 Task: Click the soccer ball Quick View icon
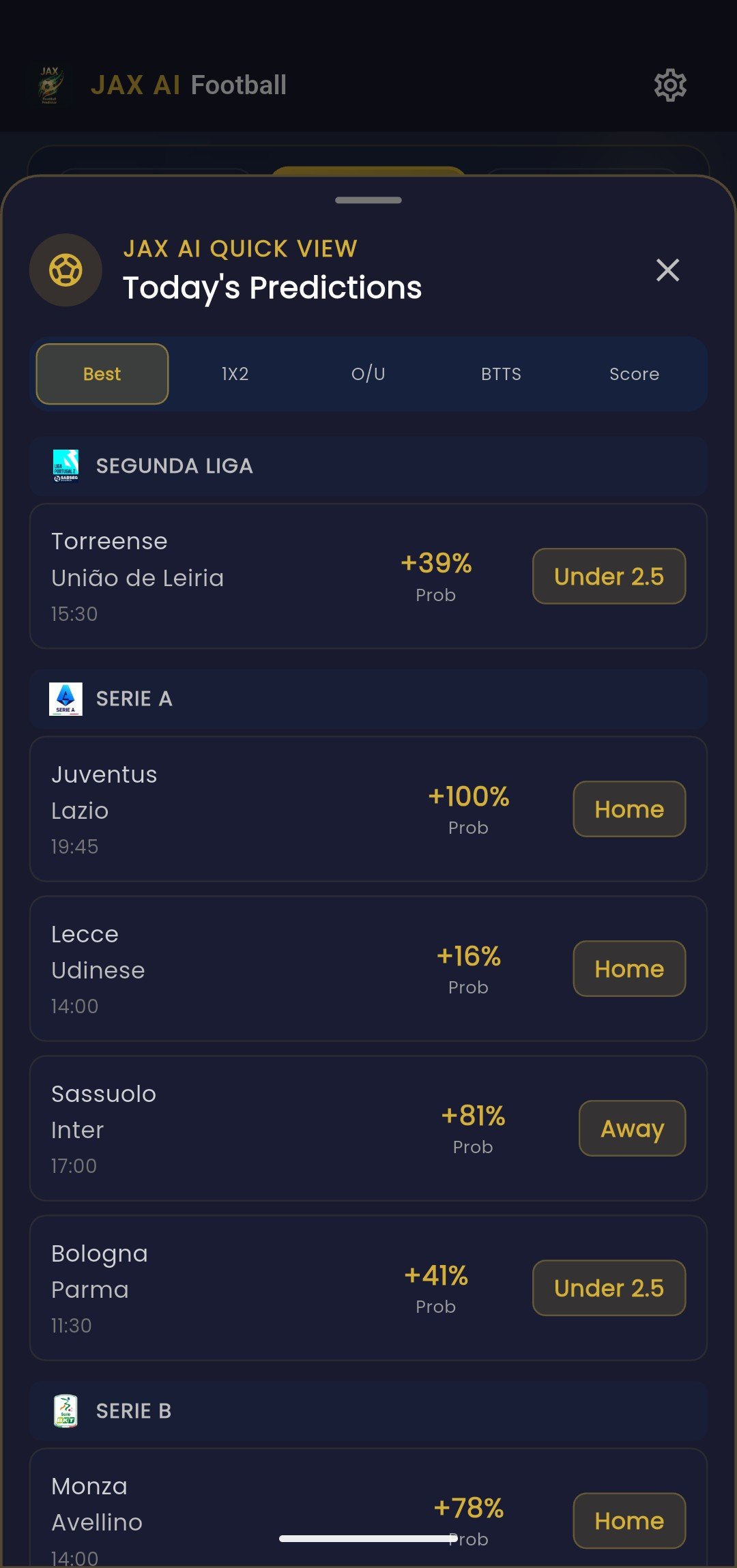66,270
